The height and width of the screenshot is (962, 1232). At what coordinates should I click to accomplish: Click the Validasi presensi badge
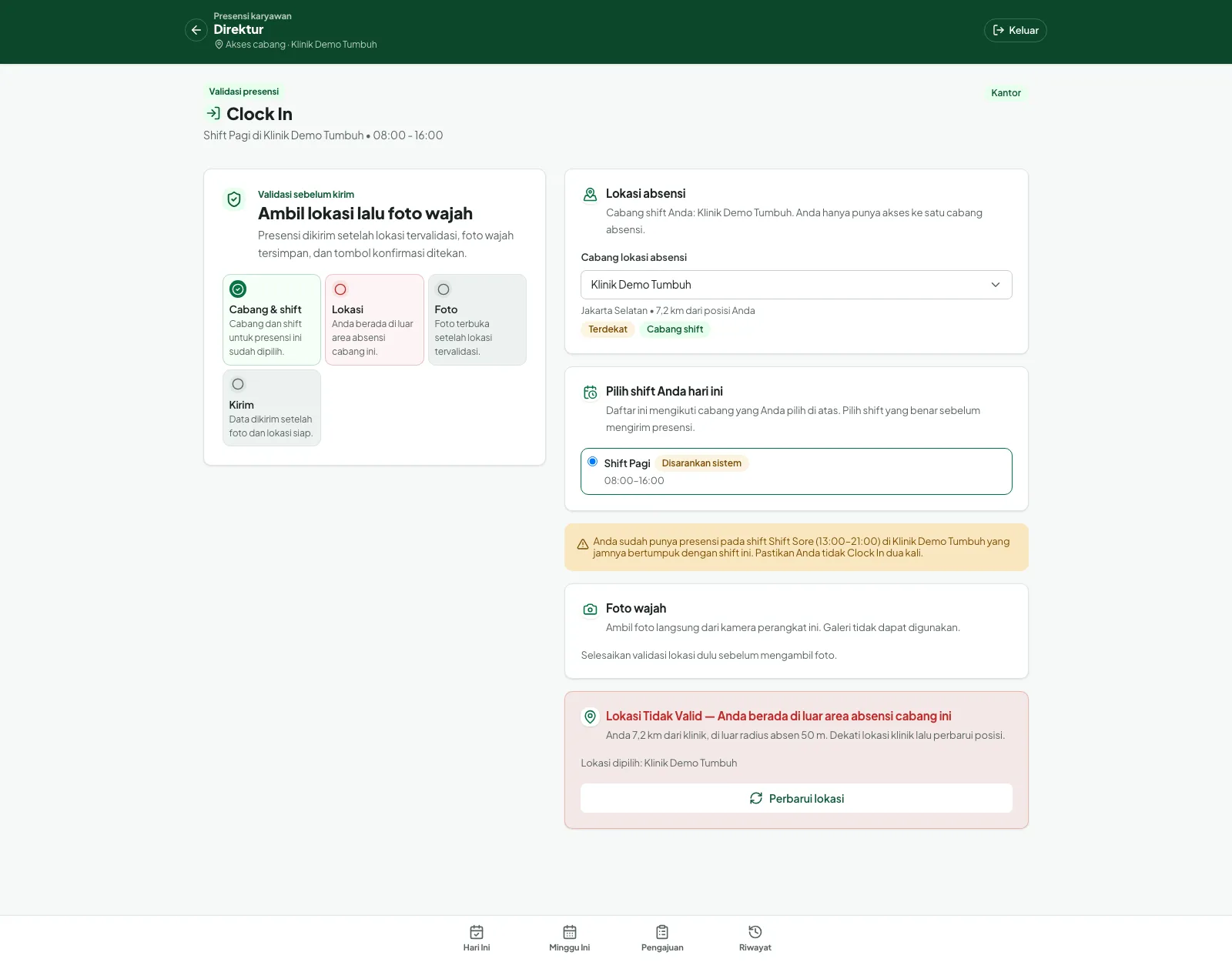[244, 92]
